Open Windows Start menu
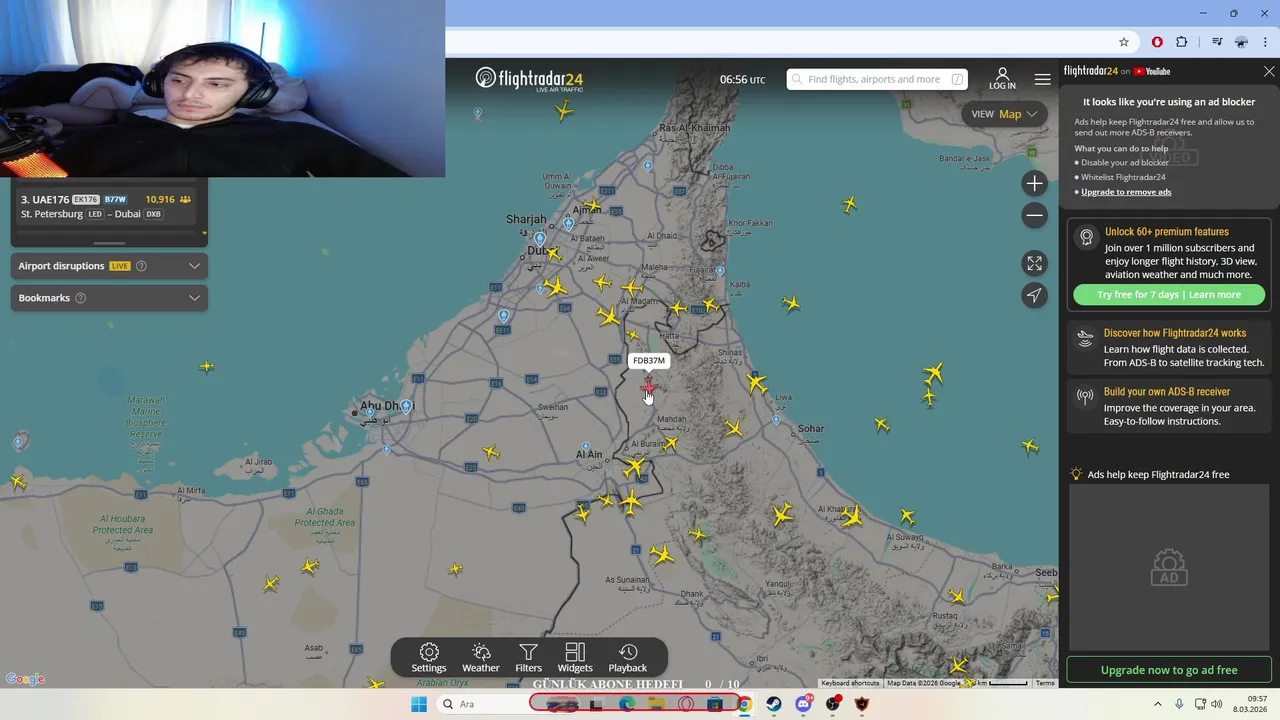1280x720 pixels. pyautogui.click(x=419, y=704)
